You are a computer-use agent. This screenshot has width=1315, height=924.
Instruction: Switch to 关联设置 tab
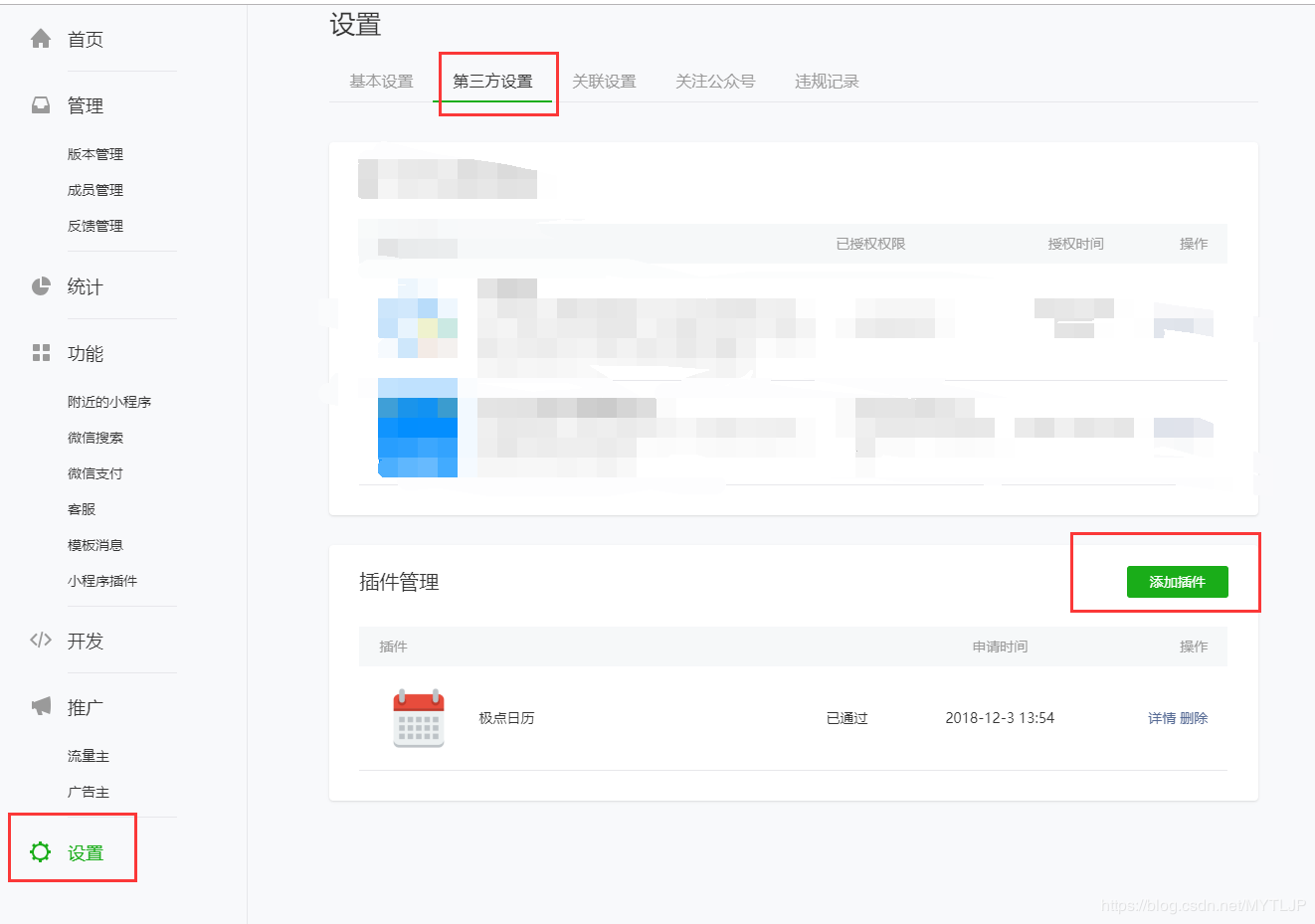[x=604, y=82]
